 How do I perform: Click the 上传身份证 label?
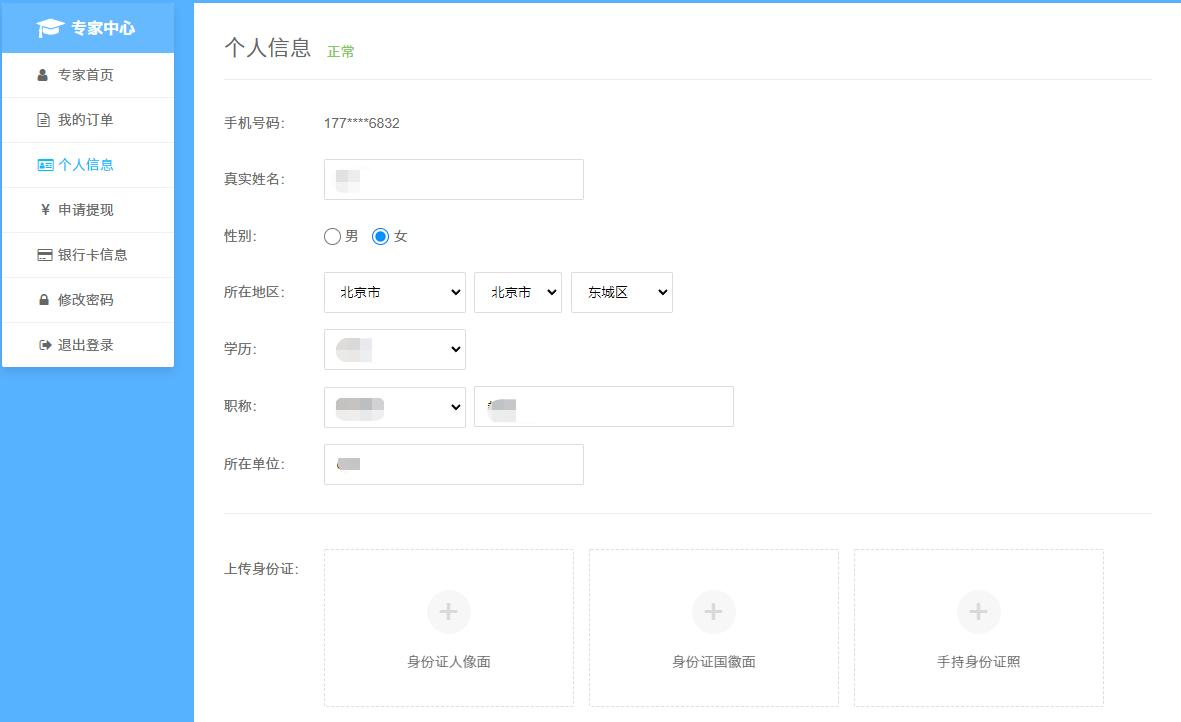click(261, 569)
